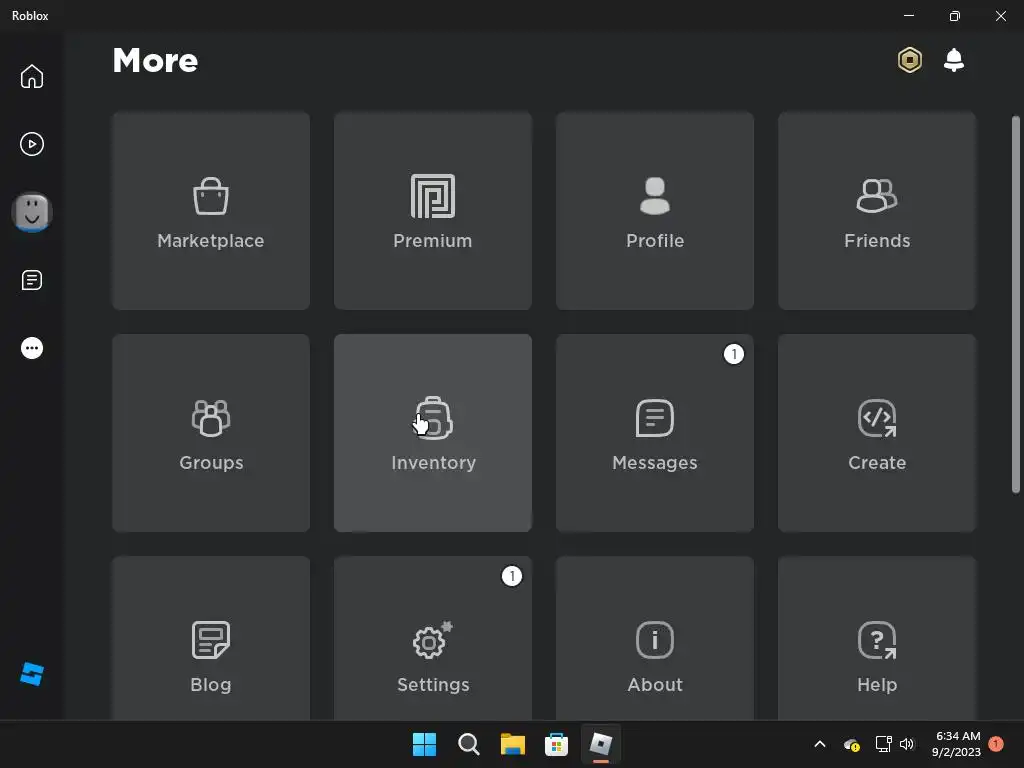Open the notifications bell
Image resolution: width=1024 pixels, height=768 pixels.
coord(953,60)
